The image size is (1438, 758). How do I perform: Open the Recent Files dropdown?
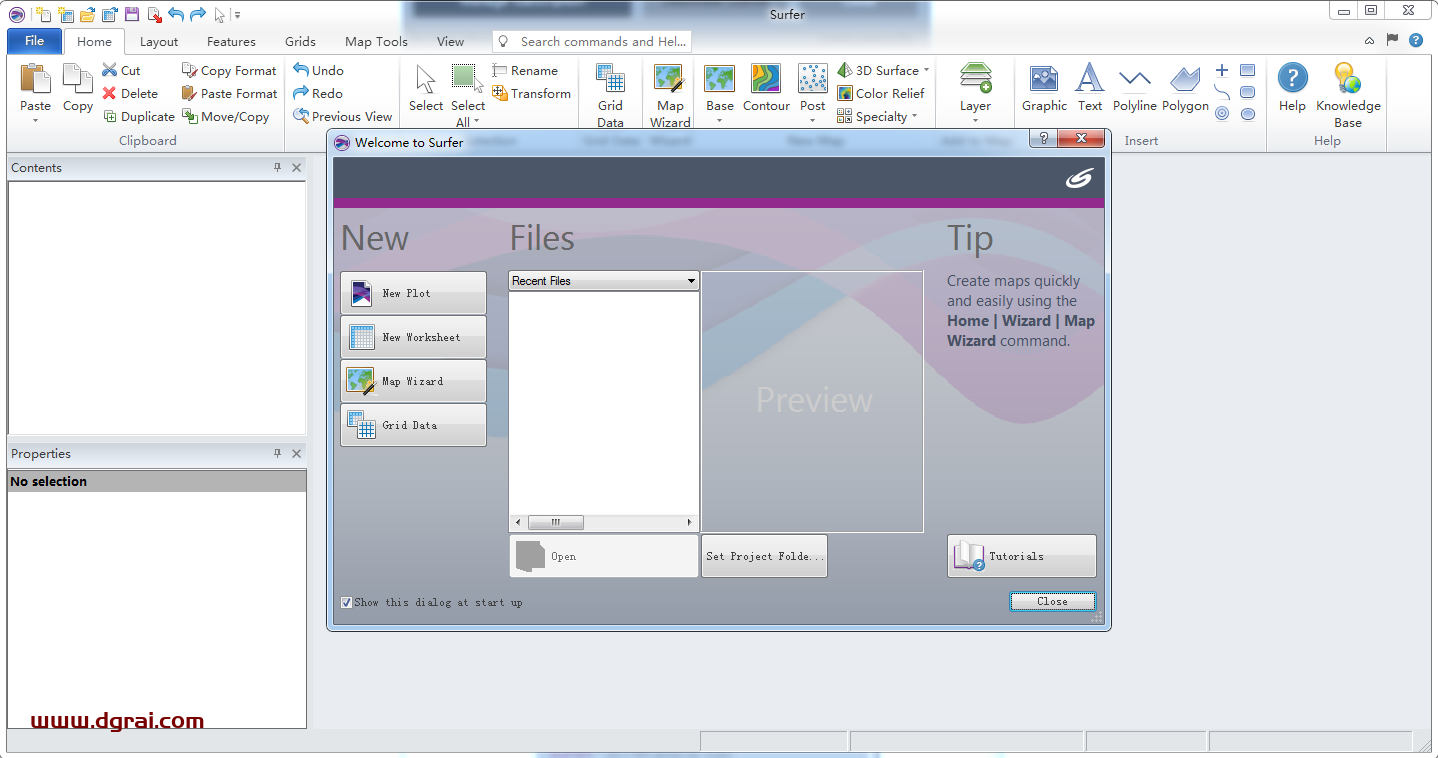(x=691, y=281)
